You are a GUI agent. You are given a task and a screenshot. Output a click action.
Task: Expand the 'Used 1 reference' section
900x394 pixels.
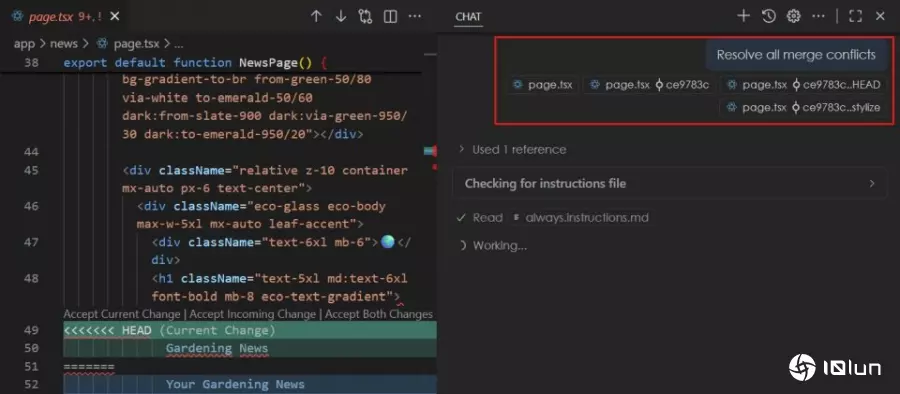click(512, 150)
